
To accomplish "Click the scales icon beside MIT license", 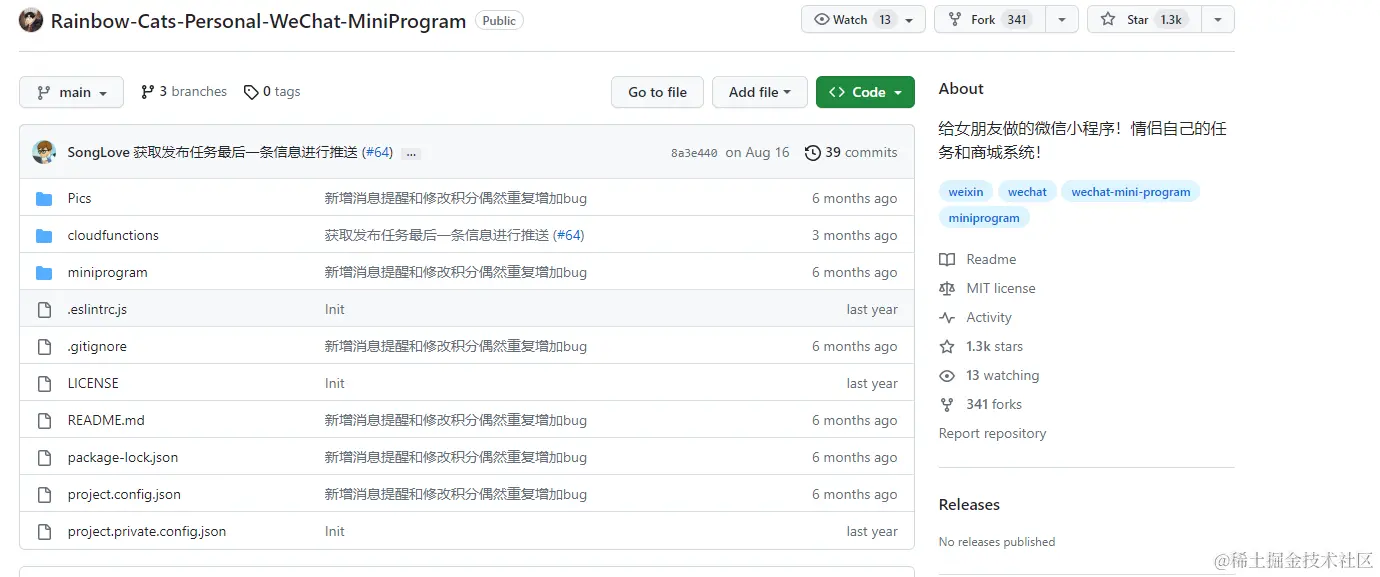I will point(947,289).
